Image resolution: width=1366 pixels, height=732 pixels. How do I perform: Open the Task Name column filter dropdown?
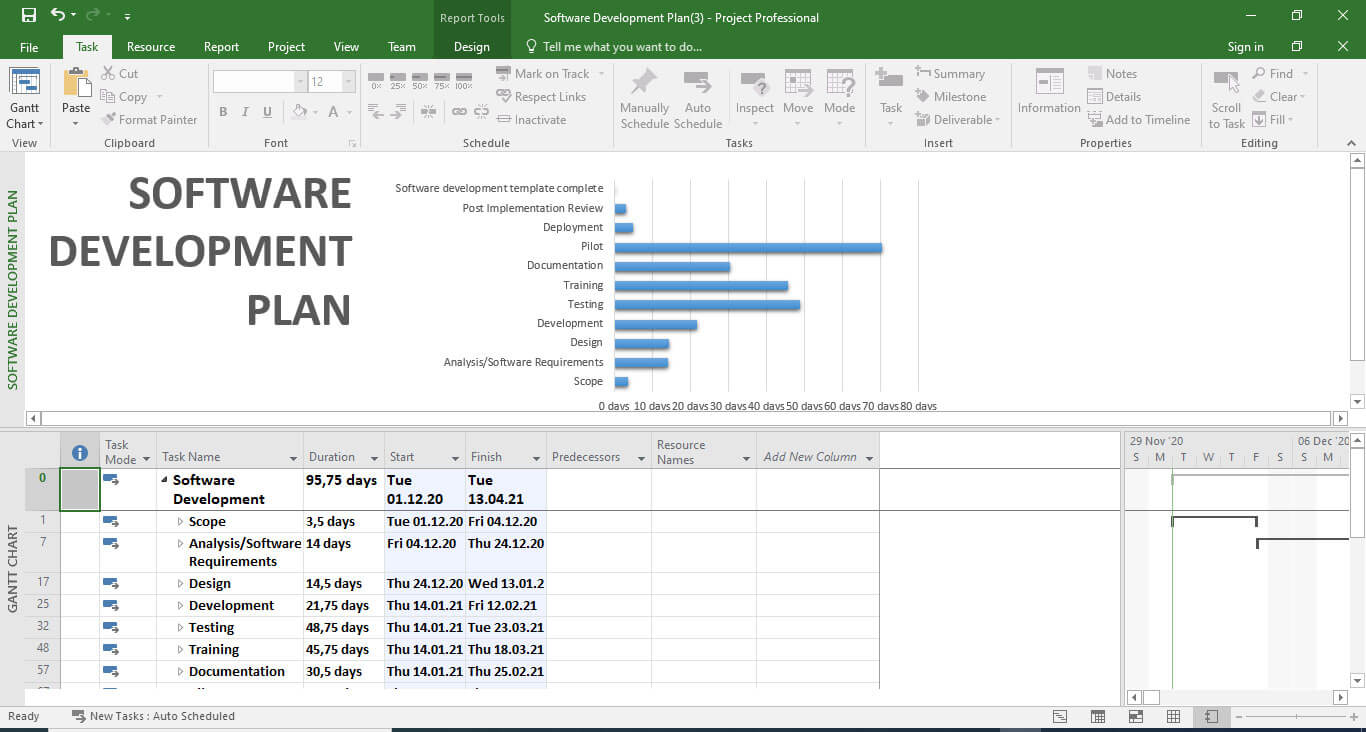[x=294, y=458]
